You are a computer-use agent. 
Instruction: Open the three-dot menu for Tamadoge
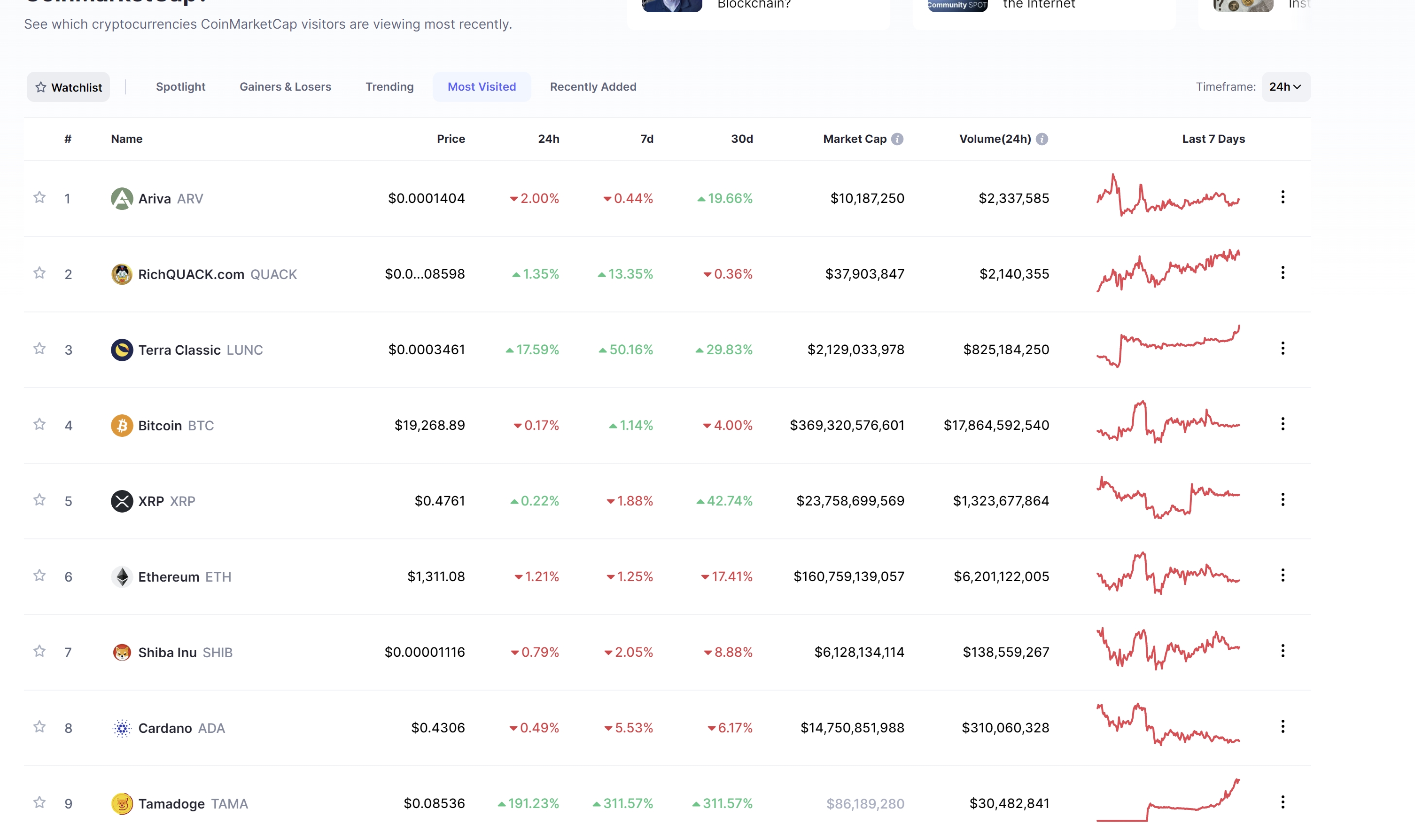point(1283,802)
